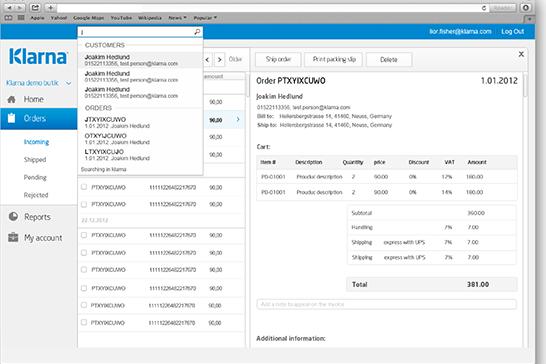Click the Ship order button

click(x=278, y=60)
